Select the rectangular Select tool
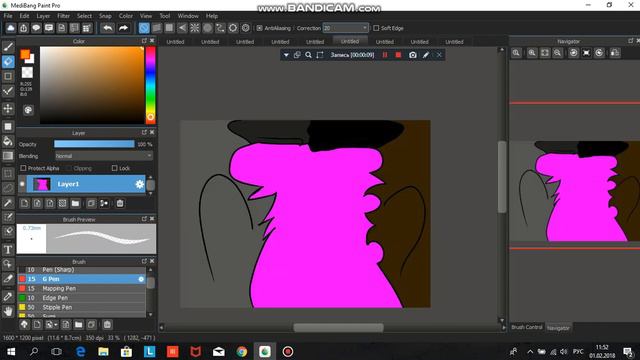 click(x=8, y=174)
